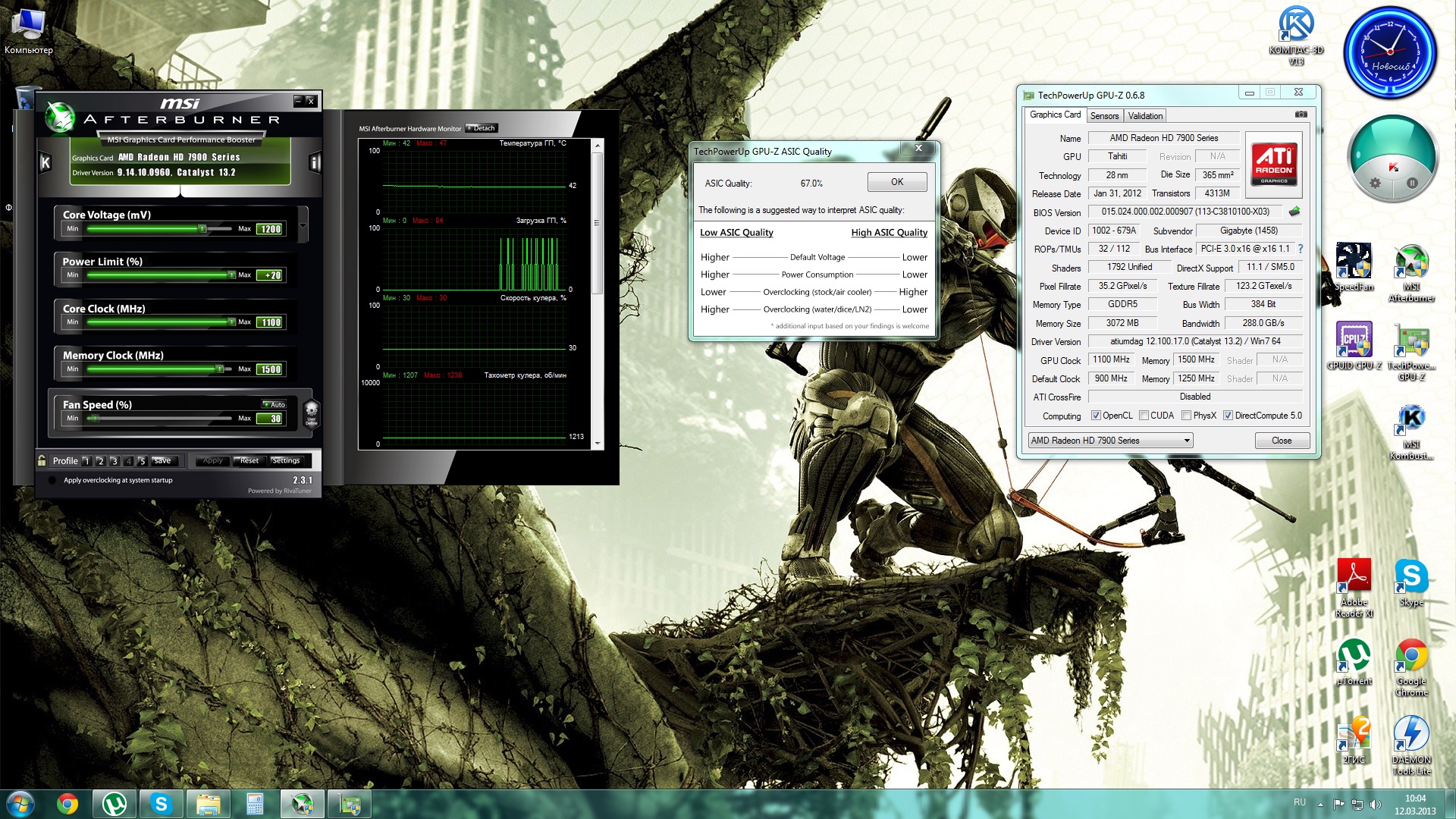
Task: Click the BIOS save chip icon
Action: click(1294, 212)
